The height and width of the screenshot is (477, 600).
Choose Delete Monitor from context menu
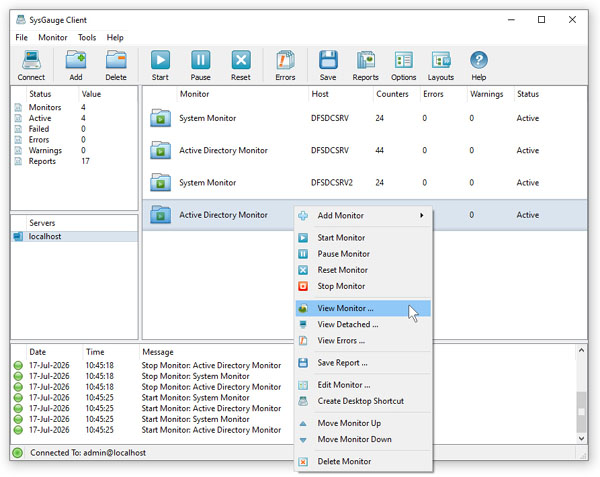pos(363,461)
